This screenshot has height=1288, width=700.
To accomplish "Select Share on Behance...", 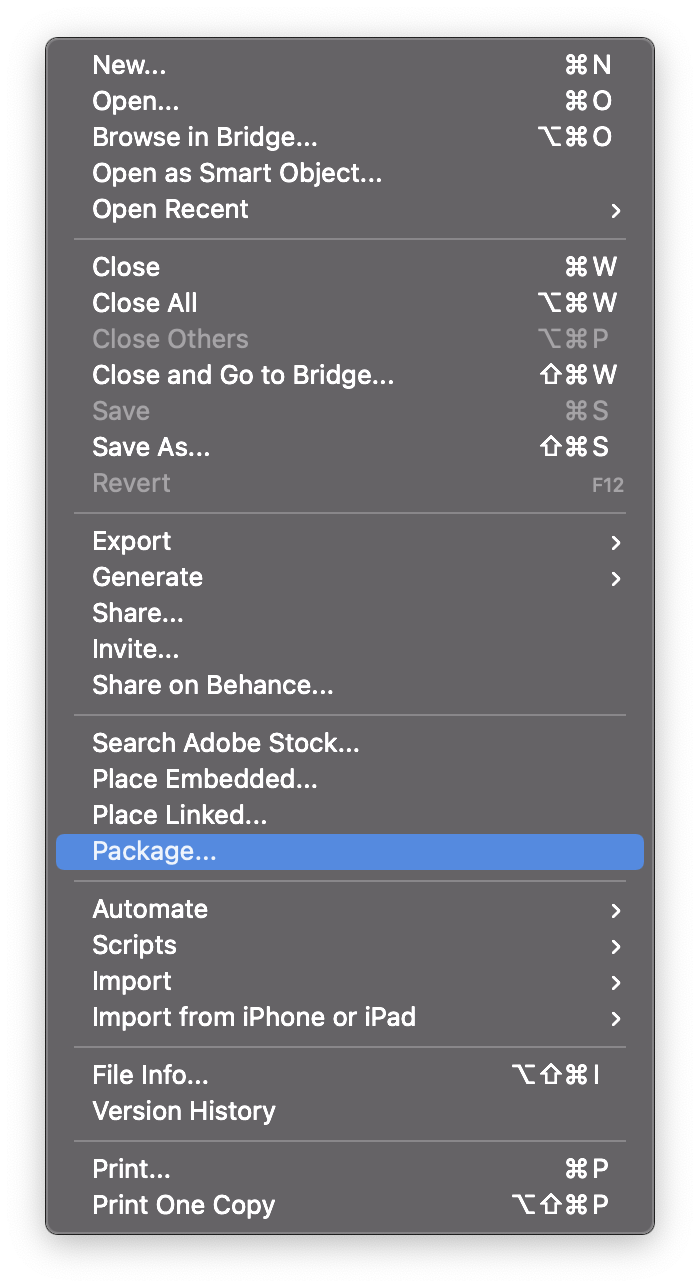I will [213, 685].
